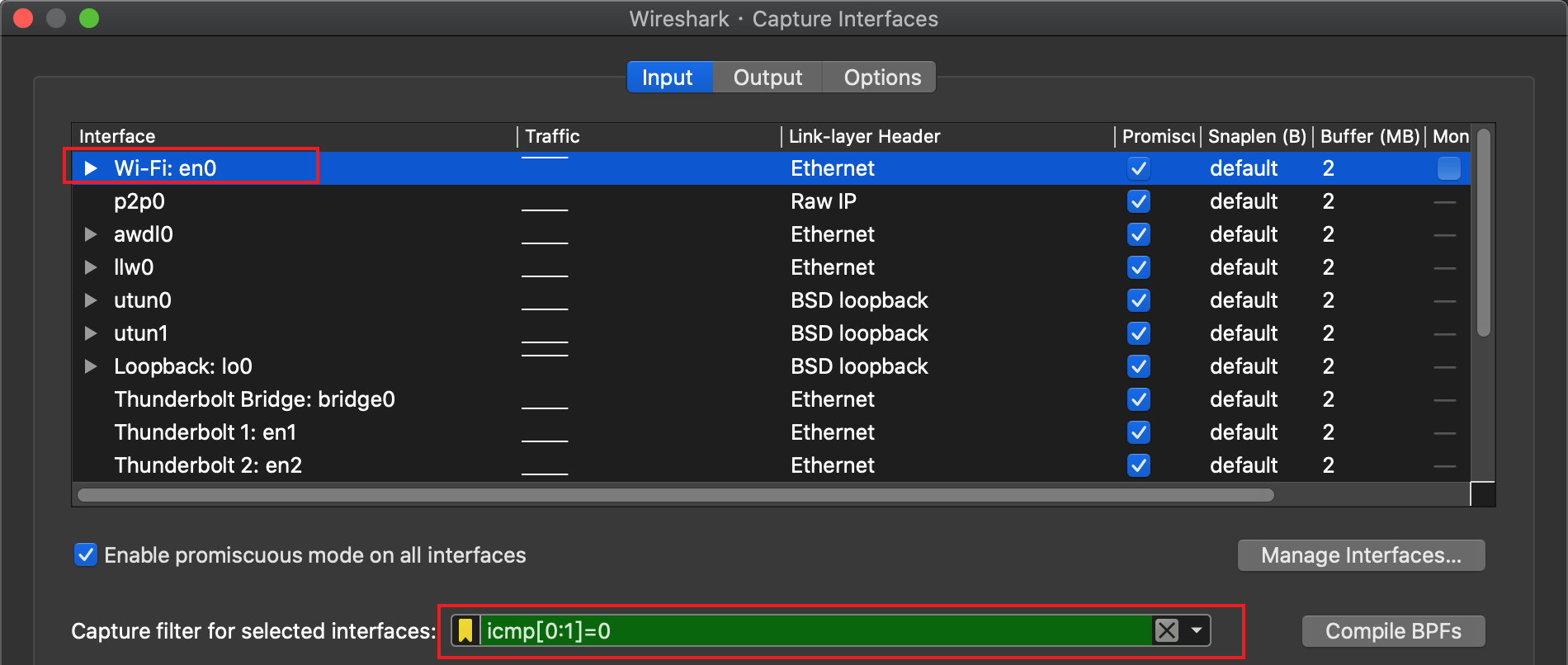Toggle promiscuous checkbox for p2p0 row
Image resolution: width=1568 pixels, height=665 pixels.
tap(1139, 201)
